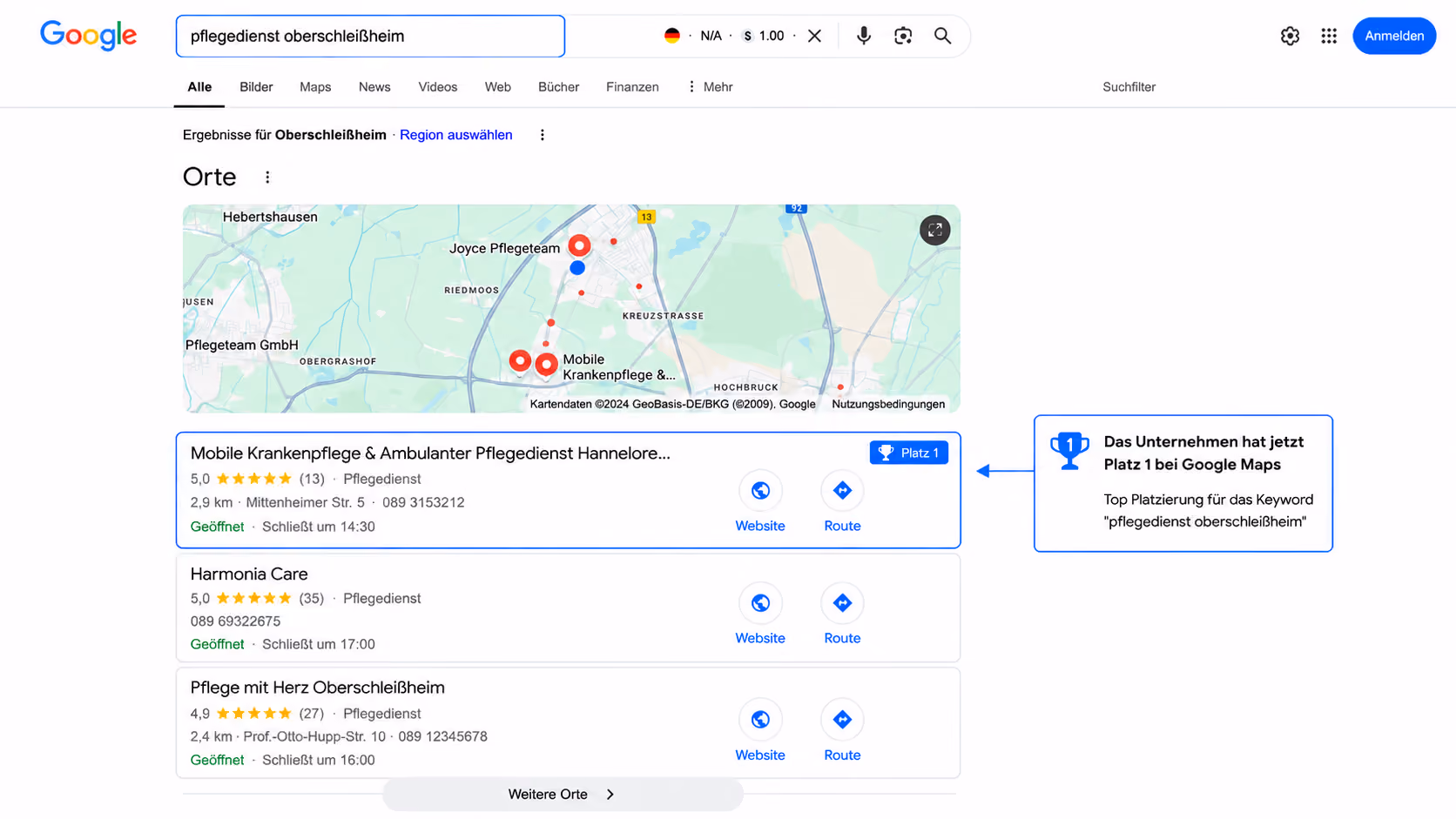1456x819 pixels.
Task: Submit search with magnifier icon
Action: [x=942, y=36]
